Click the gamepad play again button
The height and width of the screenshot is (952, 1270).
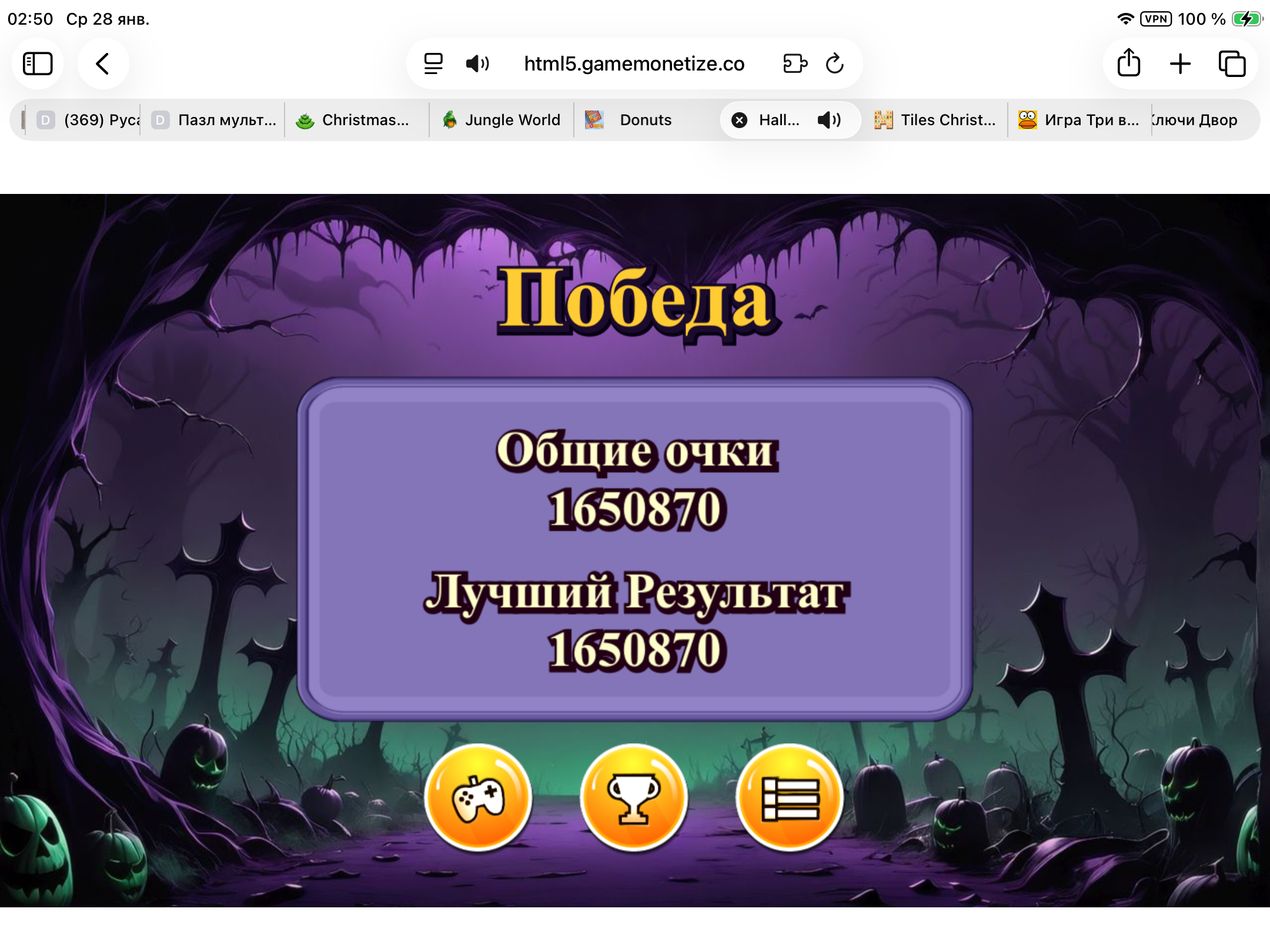(478, 797)
